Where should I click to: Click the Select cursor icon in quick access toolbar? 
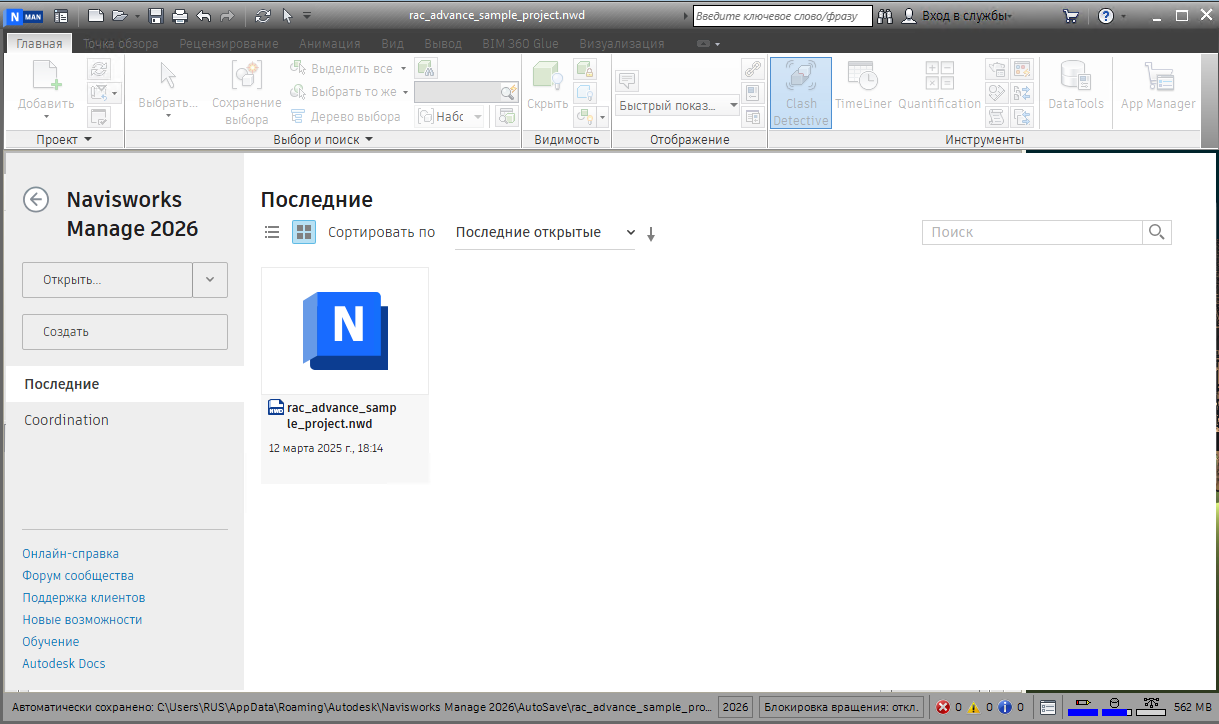287,16
